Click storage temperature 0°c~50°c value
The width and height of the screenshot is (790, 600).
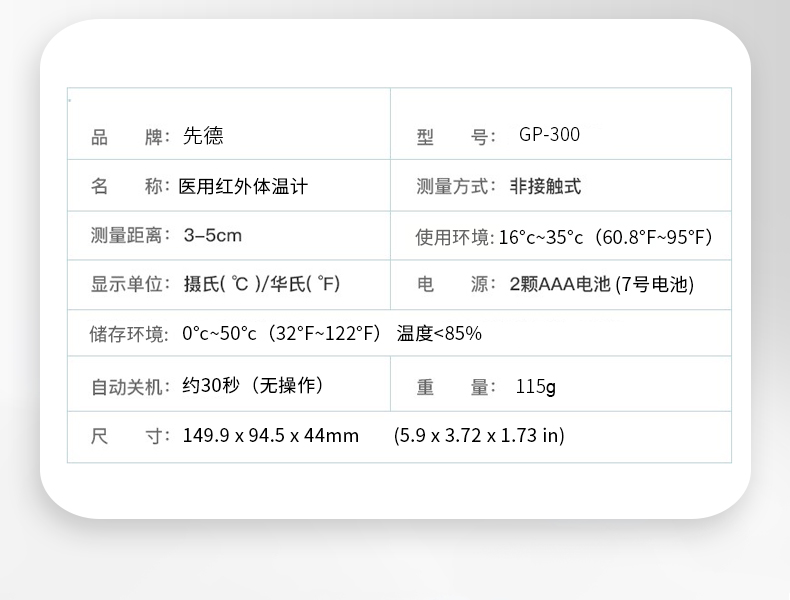(282, 334)
